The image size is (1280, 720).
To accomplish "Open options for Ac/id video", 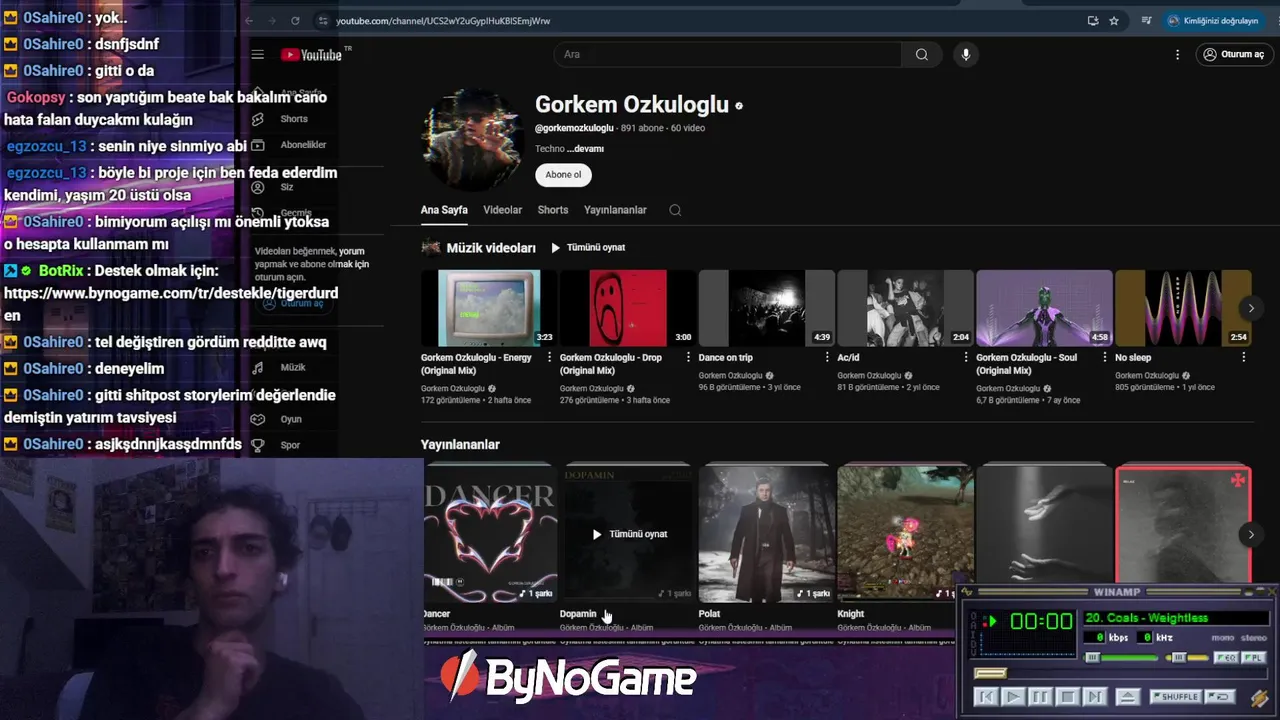I will click(966, 357).
